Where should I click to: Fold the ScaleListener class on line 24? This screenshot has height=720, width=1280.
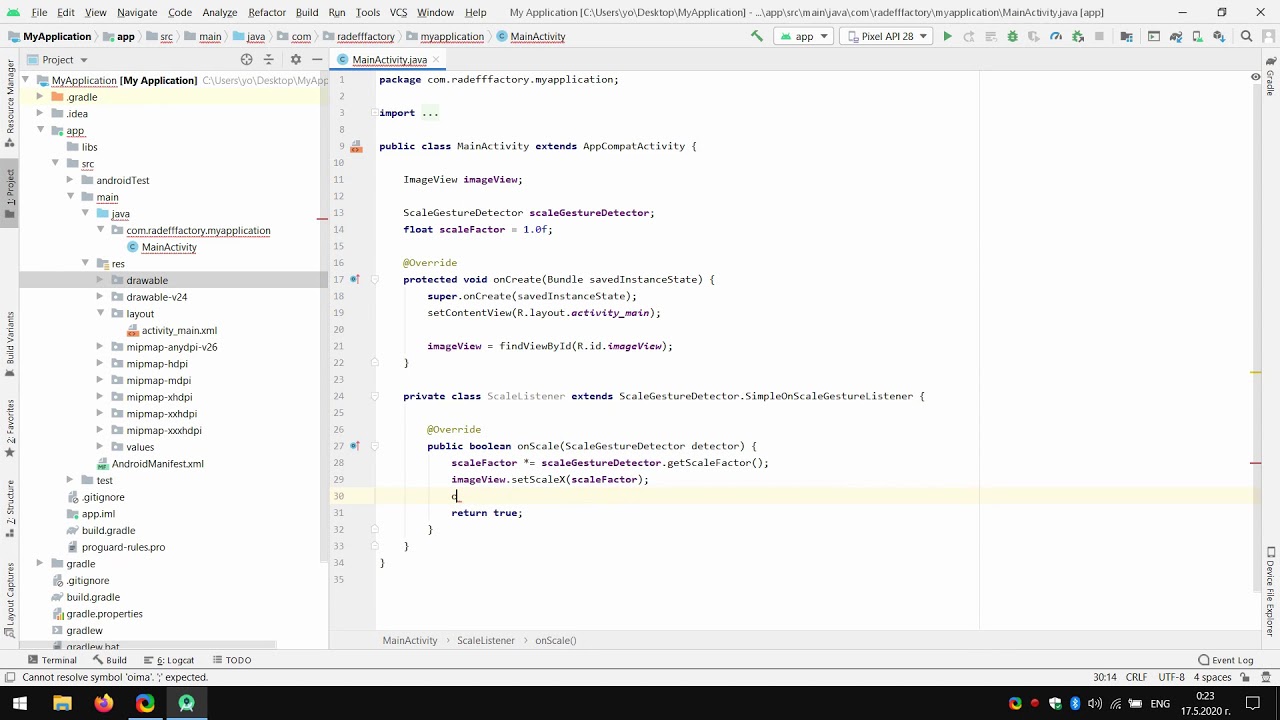click(x=375, y=396)
